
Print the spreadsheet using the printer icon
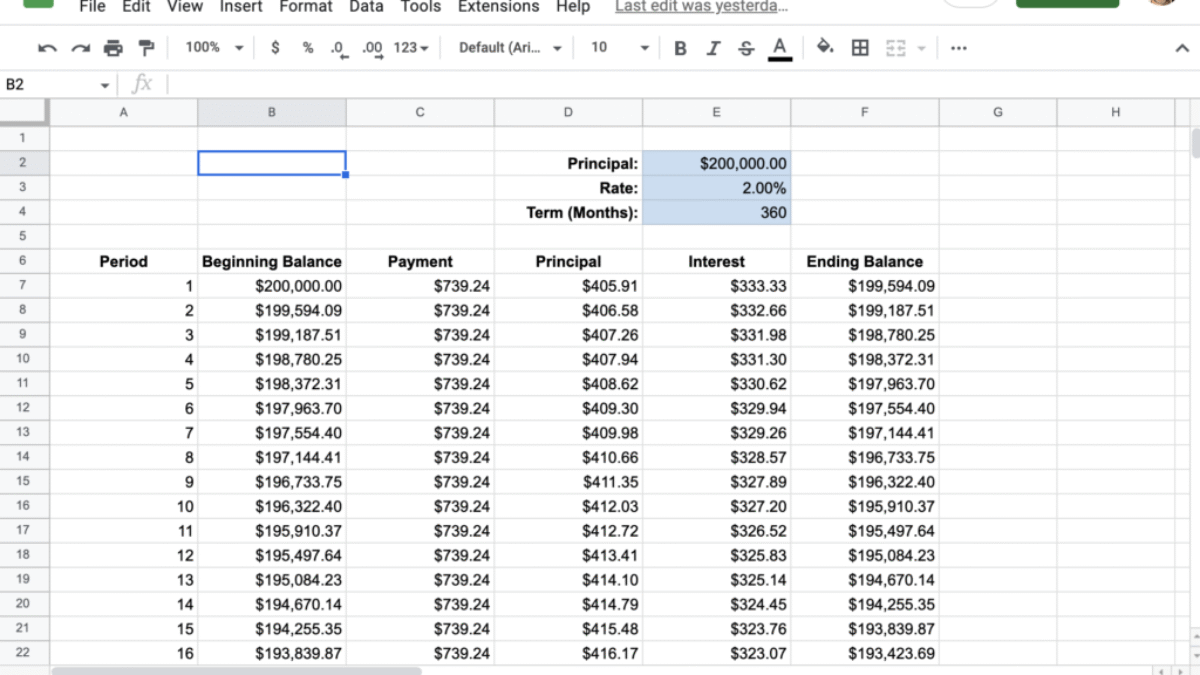pos(113,48)
